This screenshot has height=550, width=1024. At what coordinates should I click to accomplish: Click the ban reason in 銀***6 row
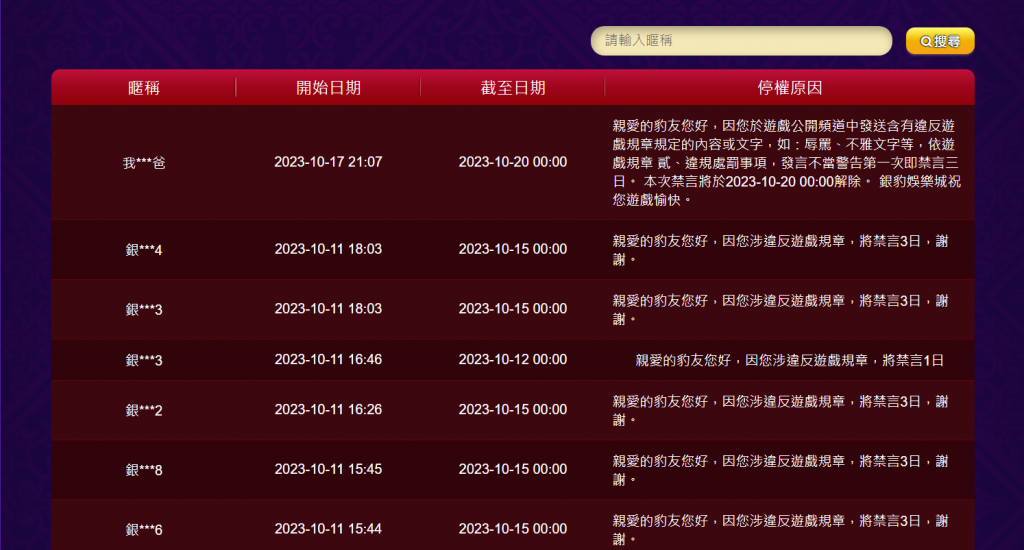780,530
